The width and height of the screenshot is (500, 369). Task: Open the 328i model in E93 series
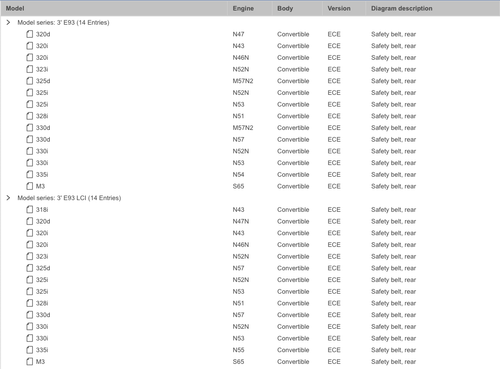[42, 116]
